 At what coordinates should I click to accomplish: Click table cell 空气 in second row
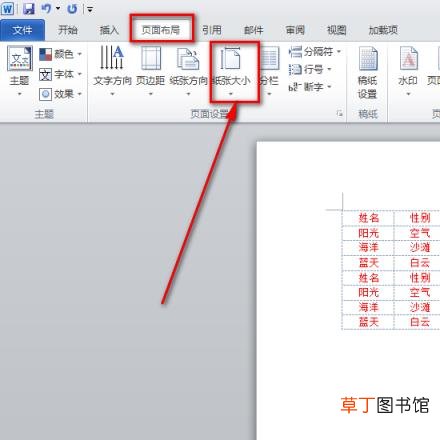click(420, 233)
